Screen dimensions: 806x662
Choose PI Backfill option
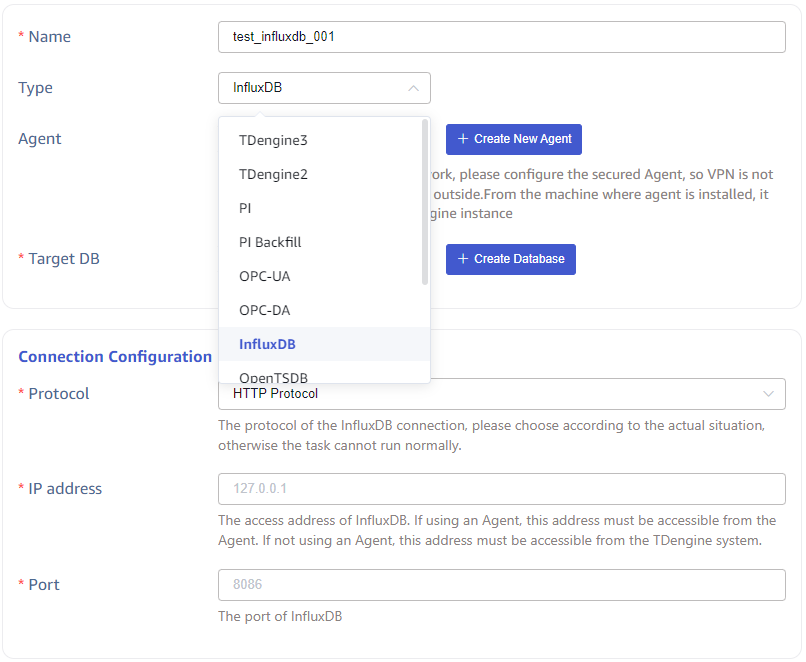click(x=270, y=242)
